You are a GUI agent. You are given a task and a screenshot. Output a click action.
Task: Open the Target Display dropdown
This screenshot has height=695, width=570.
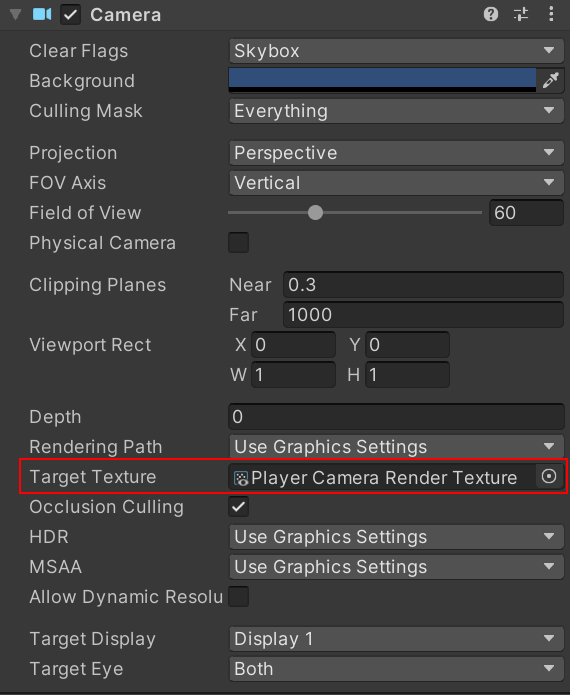click(x=396, y=639)
